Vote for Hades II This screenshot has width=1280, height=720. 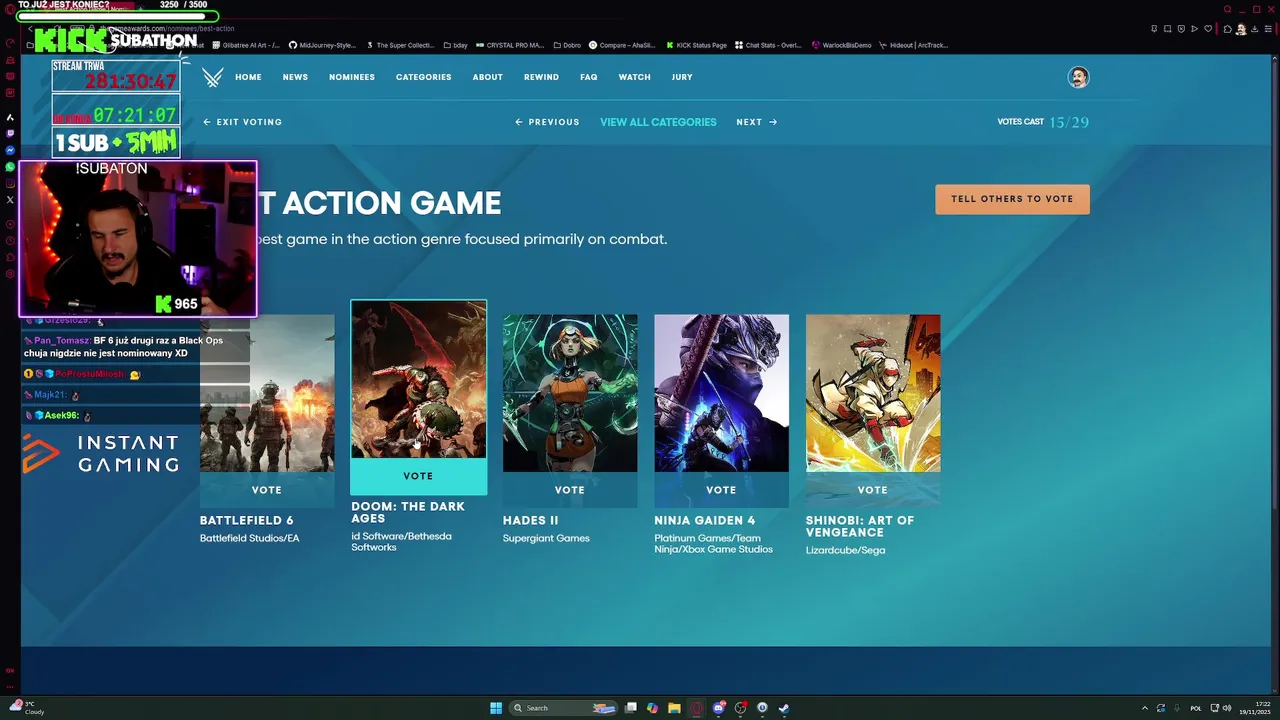(x=570, y=490)
